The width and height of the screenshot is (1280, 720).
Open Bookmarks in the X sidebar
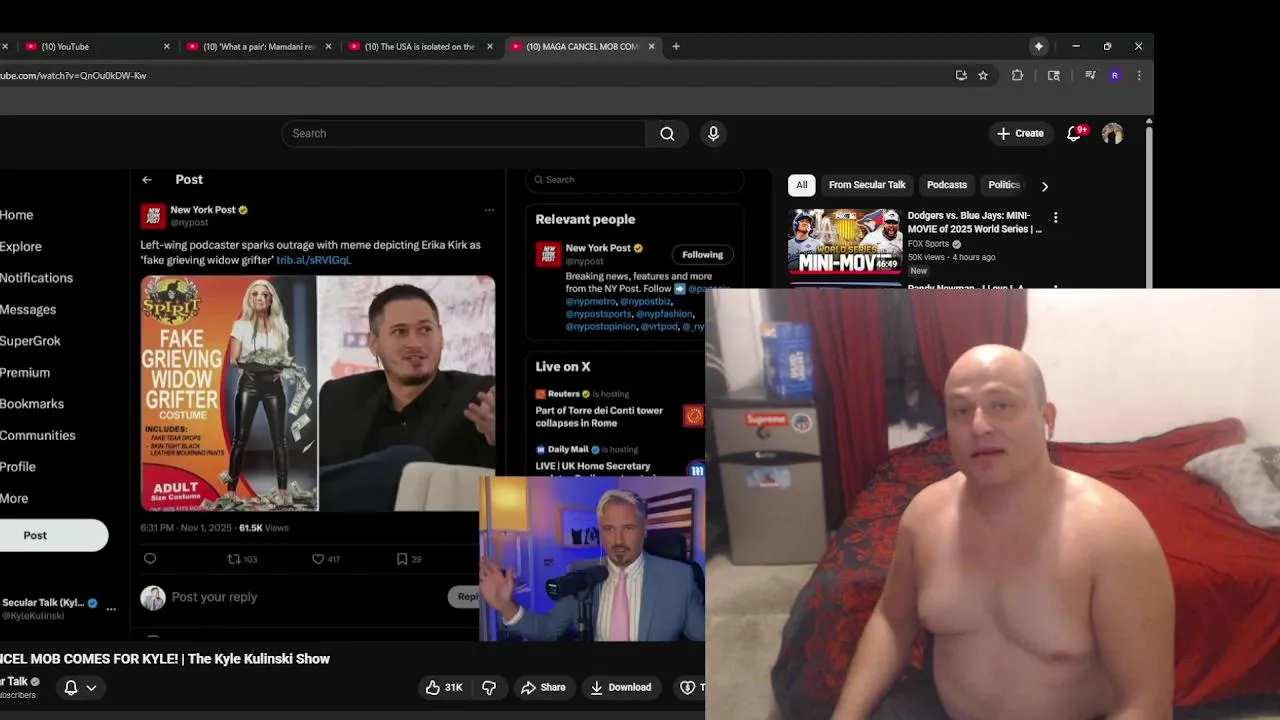pyautogui.click(x=32, y=404)
